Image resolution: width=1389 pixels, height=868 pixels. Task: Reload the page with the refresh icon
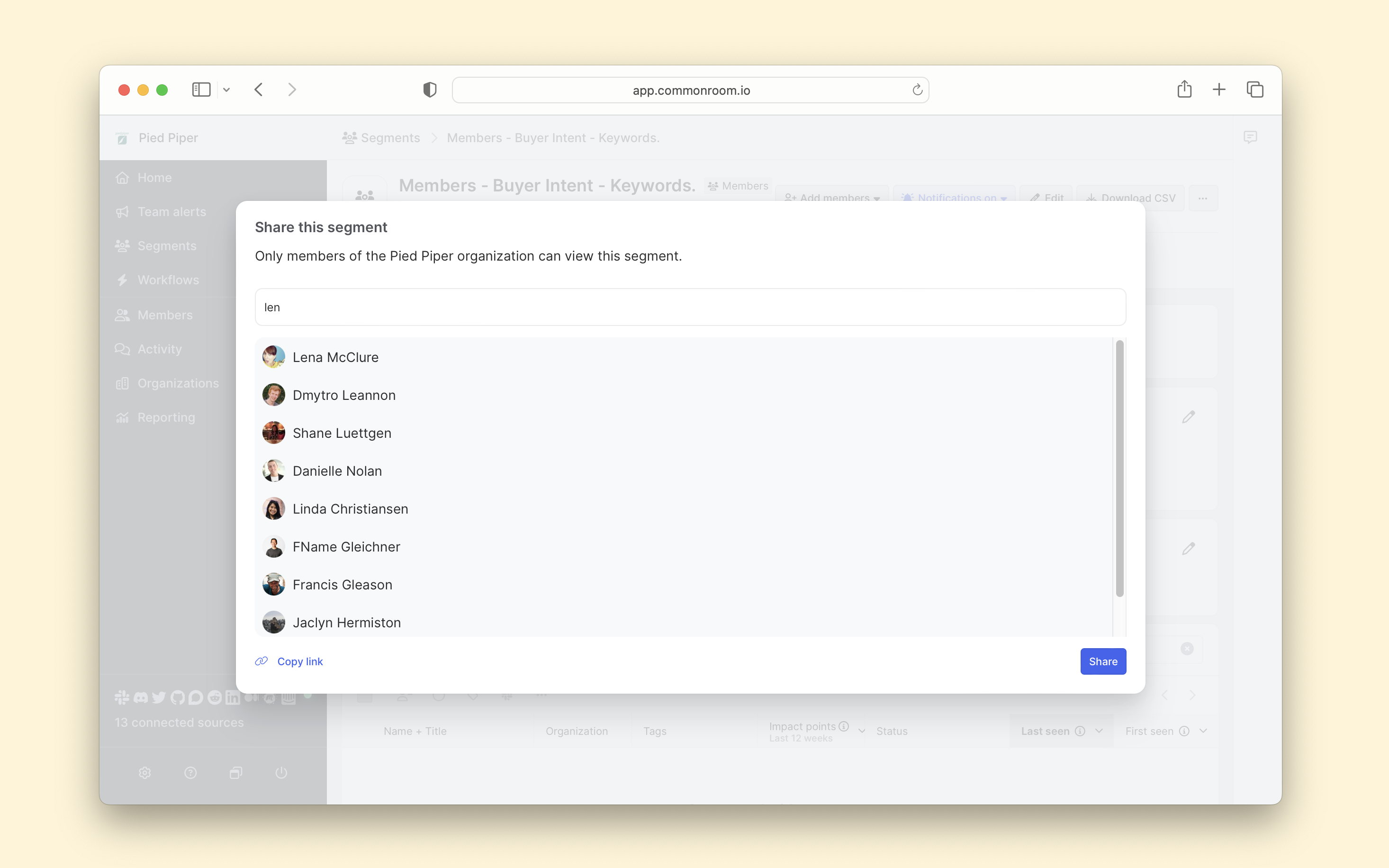[x=917, y=90]
